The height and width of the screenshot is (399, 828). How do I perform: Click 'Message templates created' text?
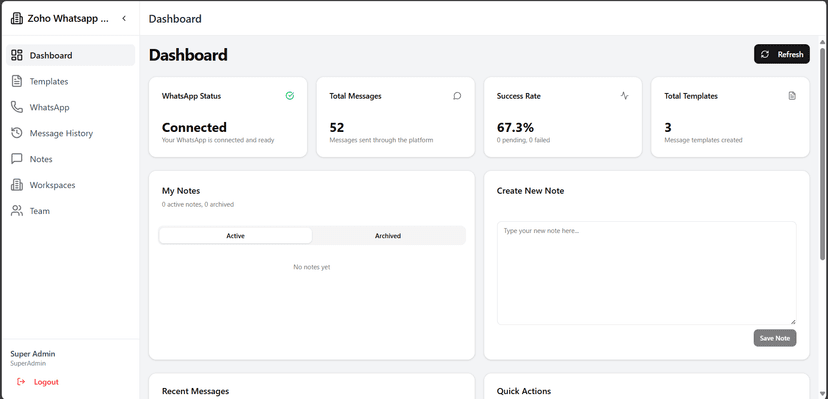[703, 140]
